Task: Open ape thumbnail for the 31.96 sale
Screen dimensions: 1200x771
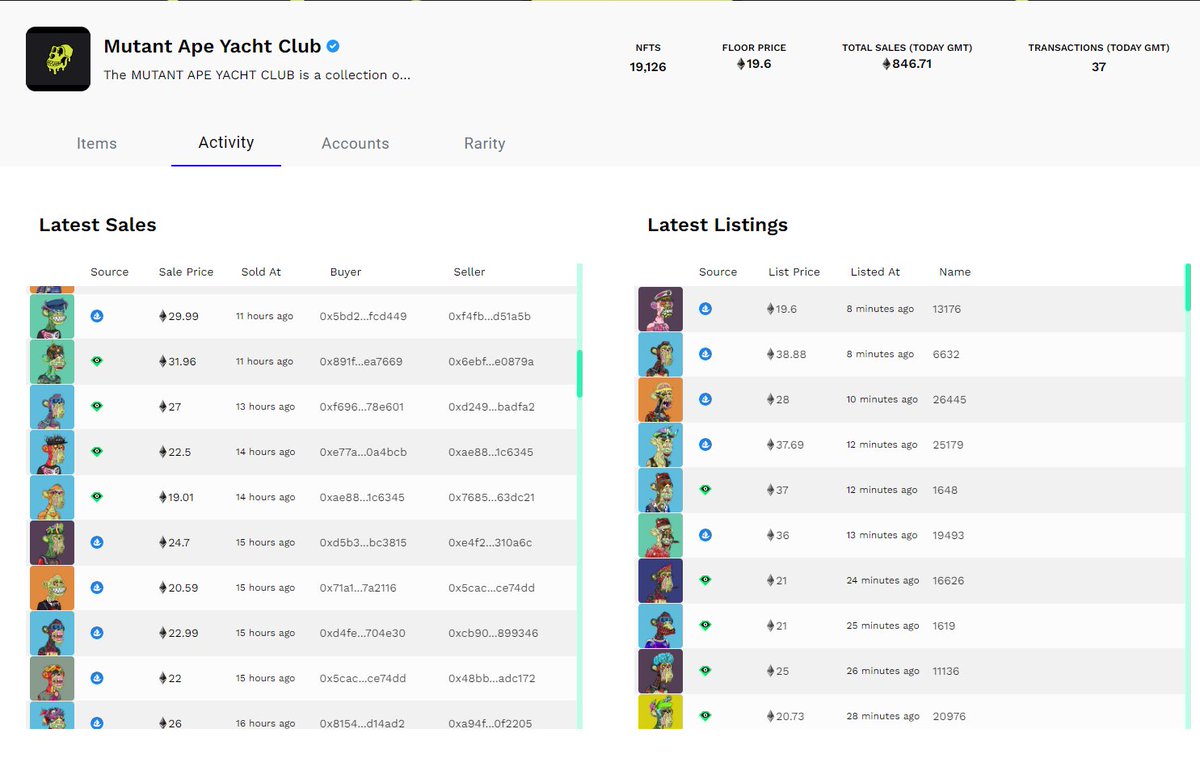Action: tap(52, 361)
